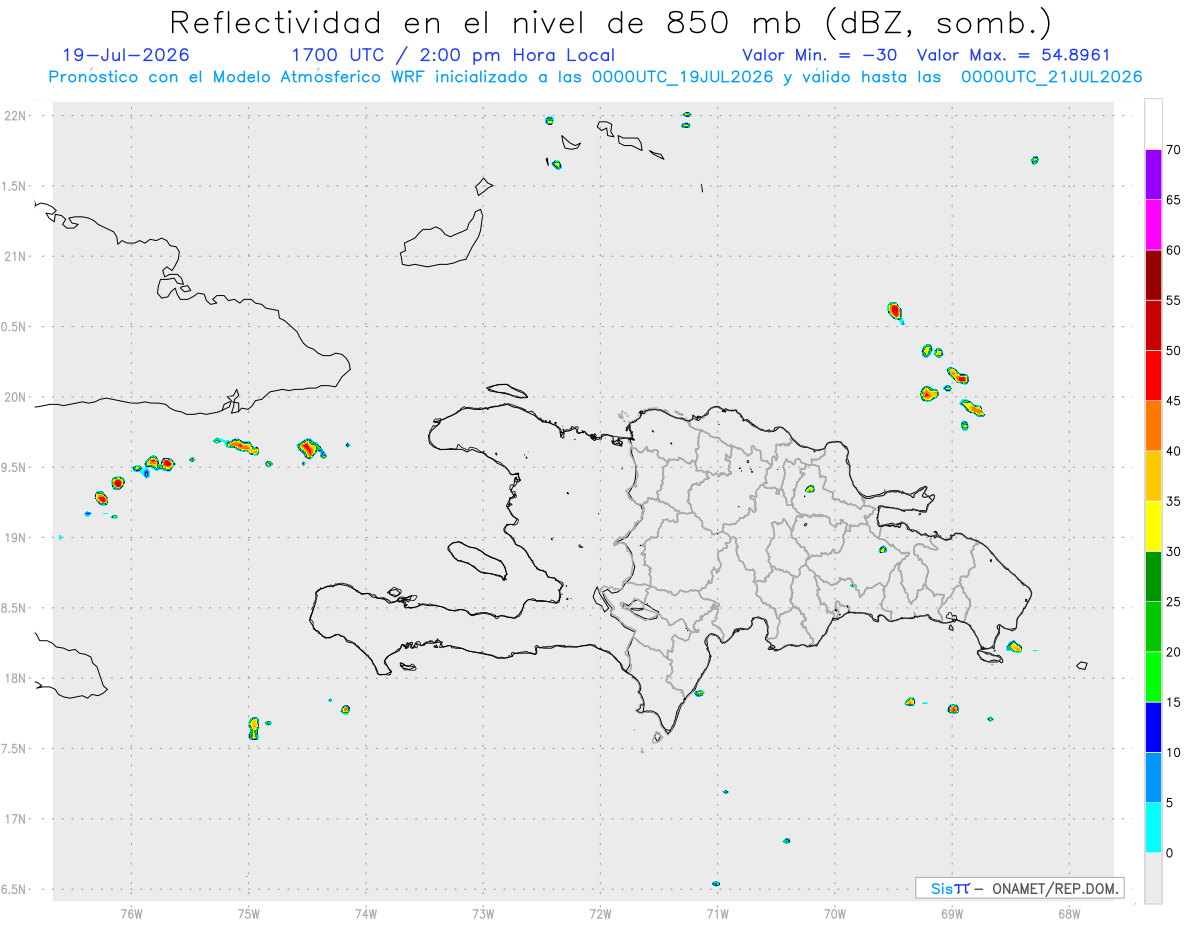The width and height of the screenshot is (1200, 927).
Task: Click the colorbar tick label '10'
Action: 1173,752
